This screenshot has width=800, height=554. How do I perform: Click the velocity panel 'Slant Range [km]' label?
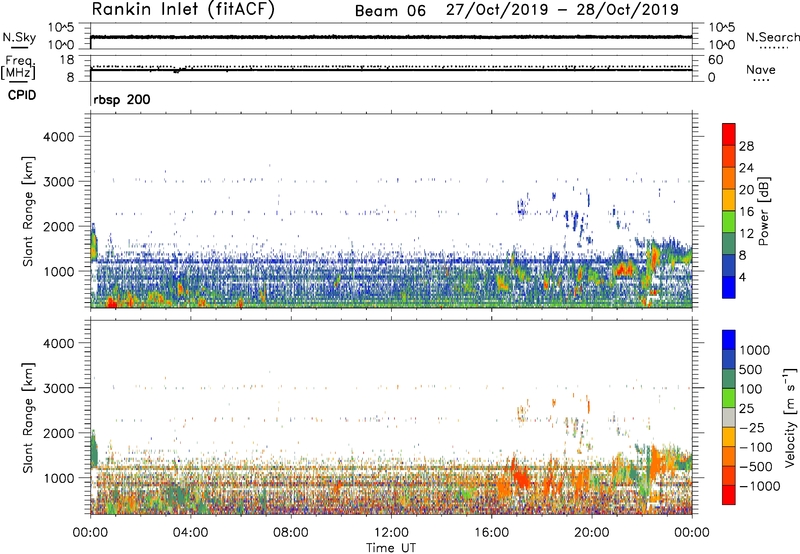click(28, 418)
